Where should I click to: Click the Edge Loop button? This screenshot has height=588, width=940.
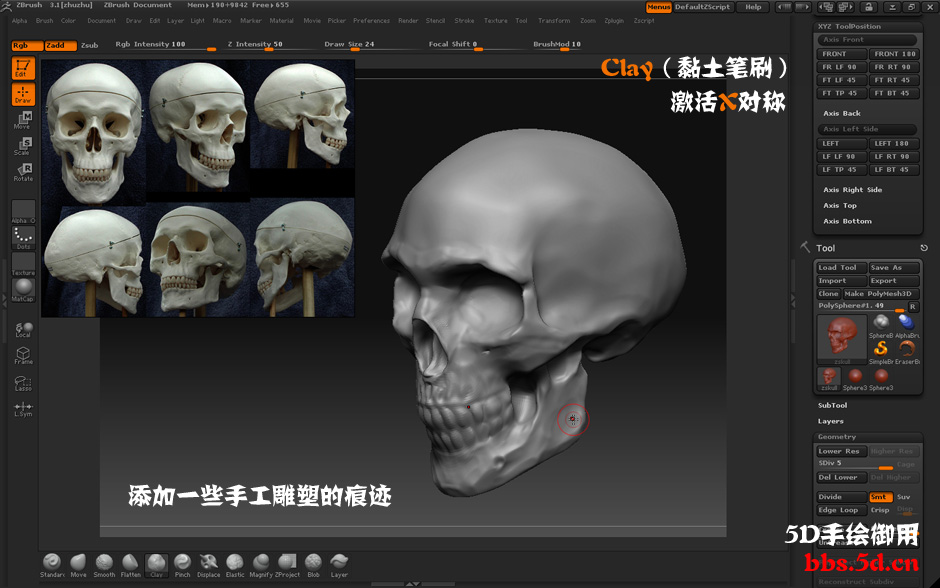coord(841,510)
